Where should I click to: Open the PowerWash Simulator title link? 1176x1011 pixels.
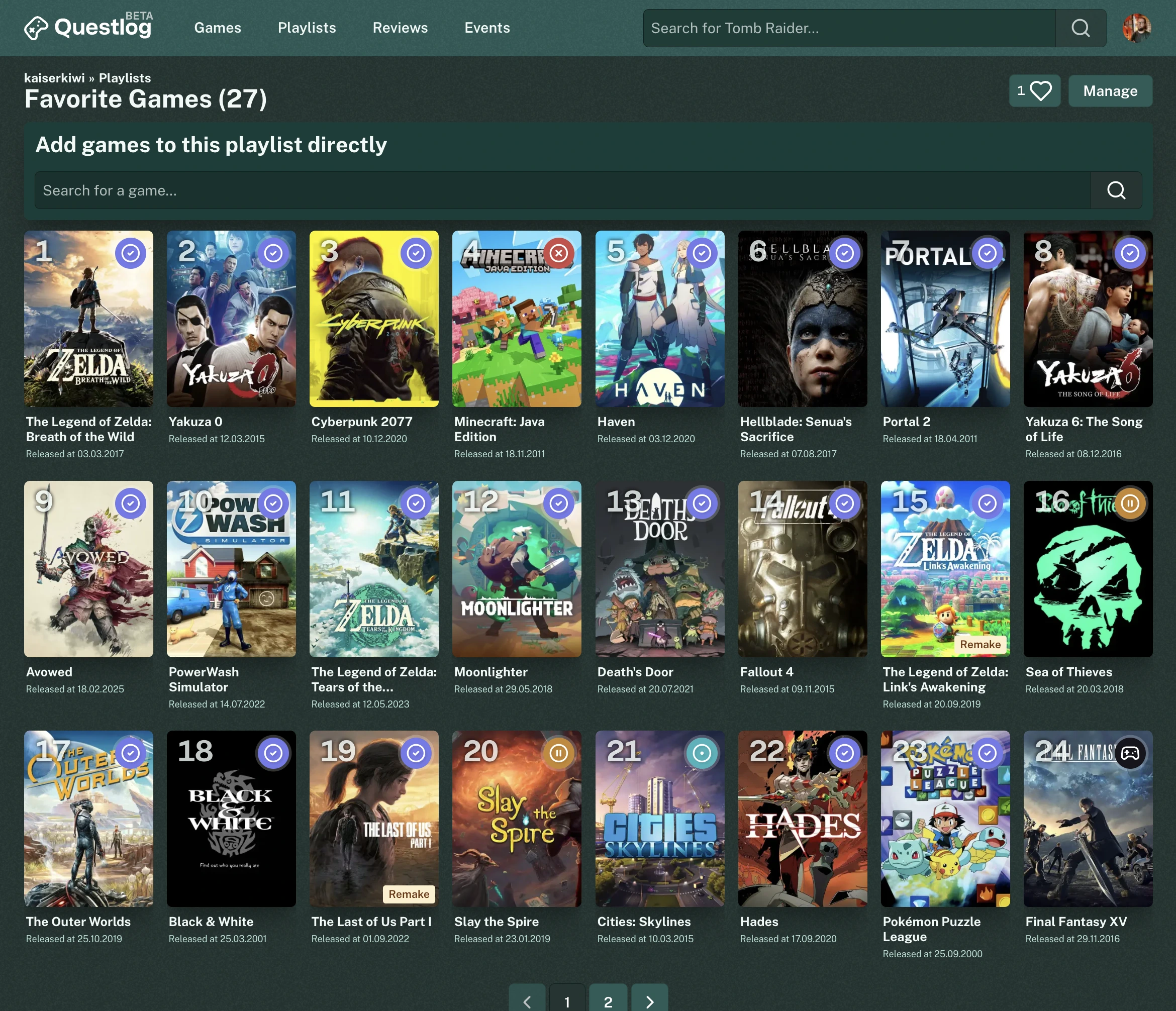pos(204,679)
